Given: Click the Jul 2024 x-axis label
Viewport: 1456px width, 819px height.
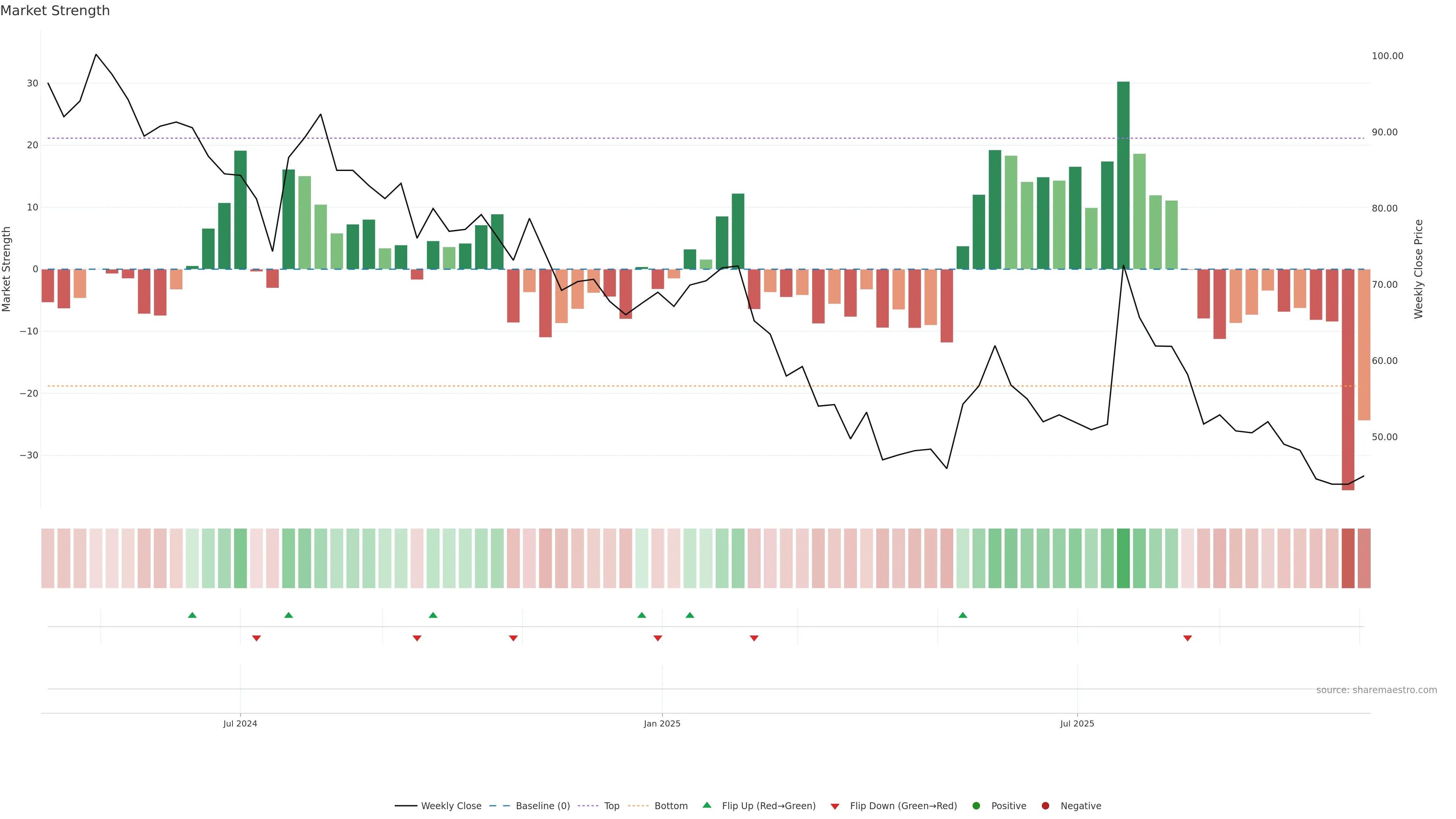Looking at the screenshot, I should pyautogui.click(x=240, y=723).
